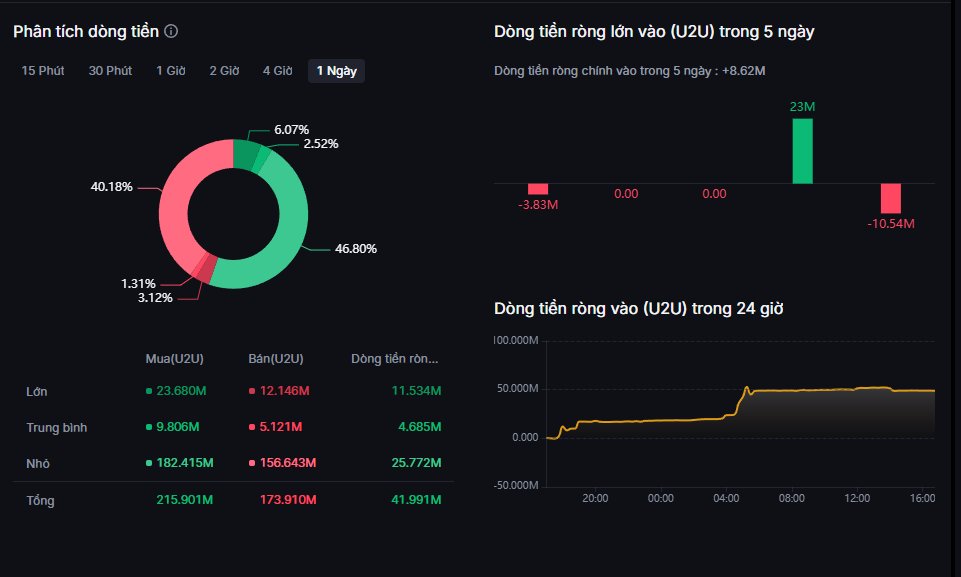Click the 2.52% donut label
This screenshot has height=577, width=961.
click(321, 144)
